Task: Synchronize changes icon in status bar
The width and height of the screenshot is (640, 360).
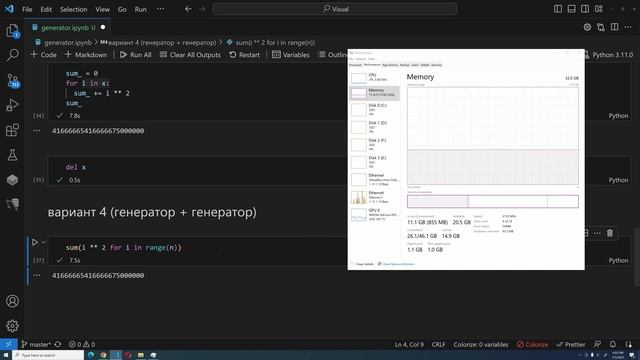Action: (58, 344)
